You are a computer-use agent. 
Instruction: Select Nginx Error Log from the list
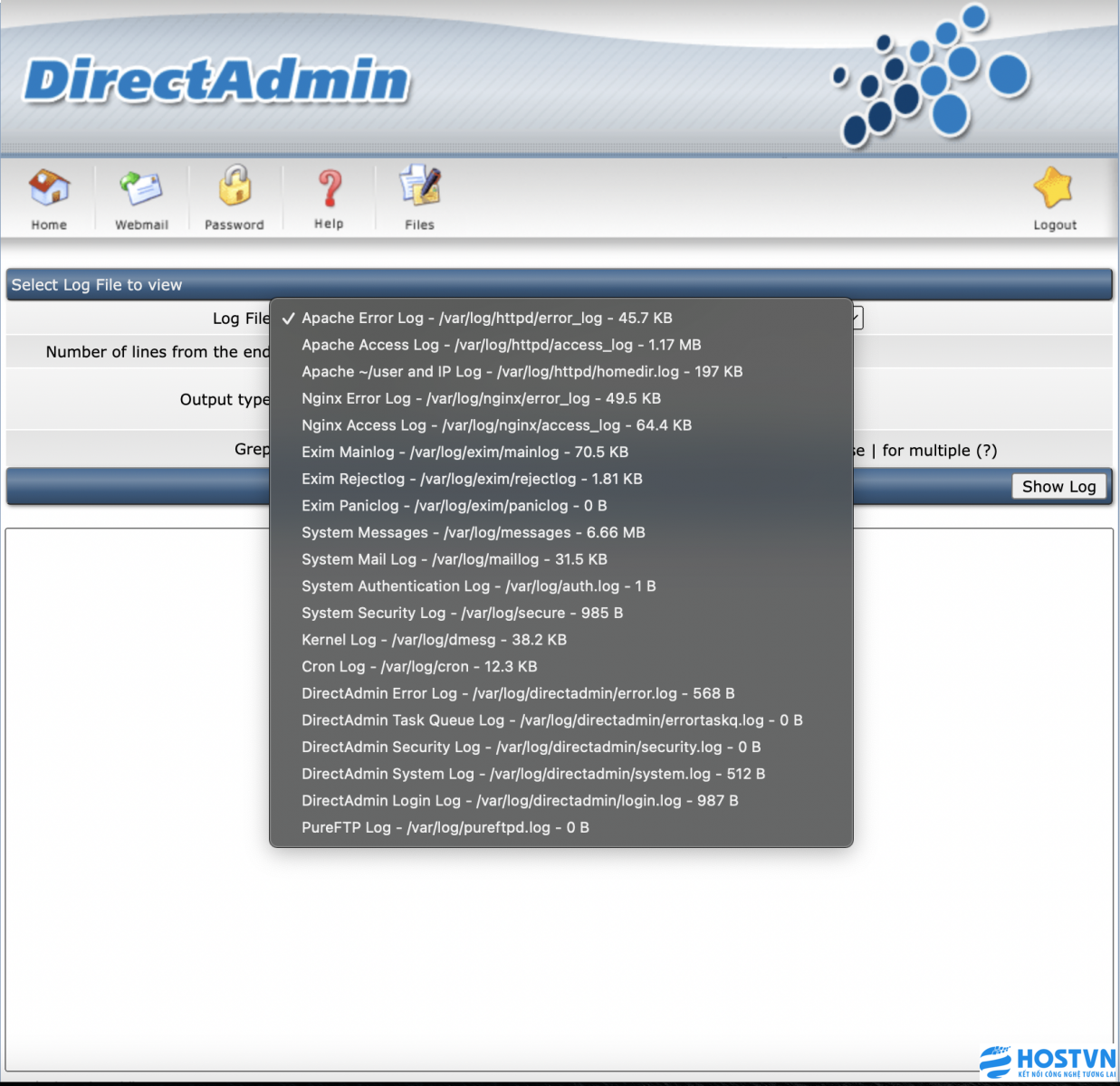pyautogui.click(x=481, y=398)
